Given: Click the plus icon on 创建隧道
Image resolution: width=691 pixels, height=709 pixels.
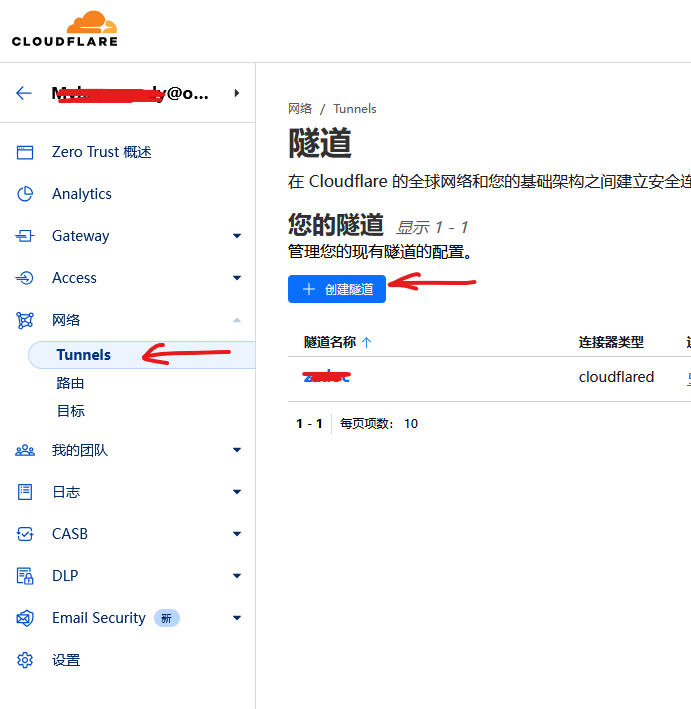Looking at the screenshot, I should pos(309,289).
